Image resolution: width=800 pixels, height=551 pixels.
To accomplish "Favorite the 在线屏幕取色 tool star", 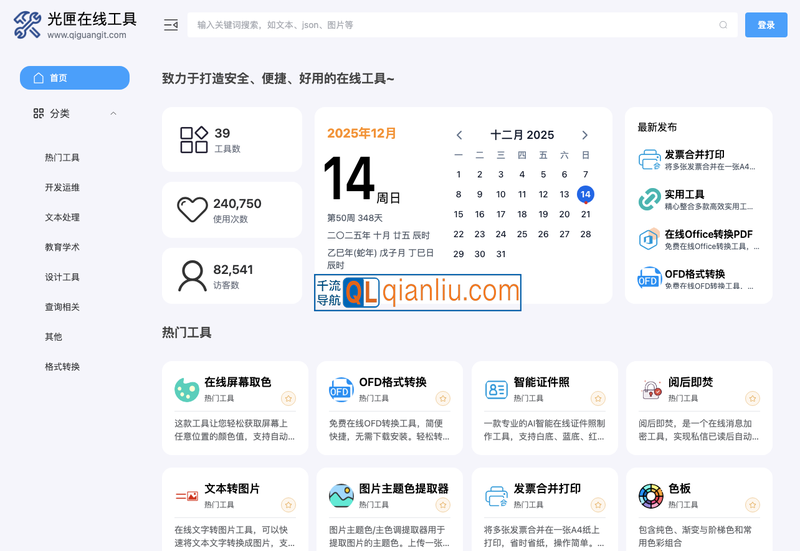I will point(288,398).
